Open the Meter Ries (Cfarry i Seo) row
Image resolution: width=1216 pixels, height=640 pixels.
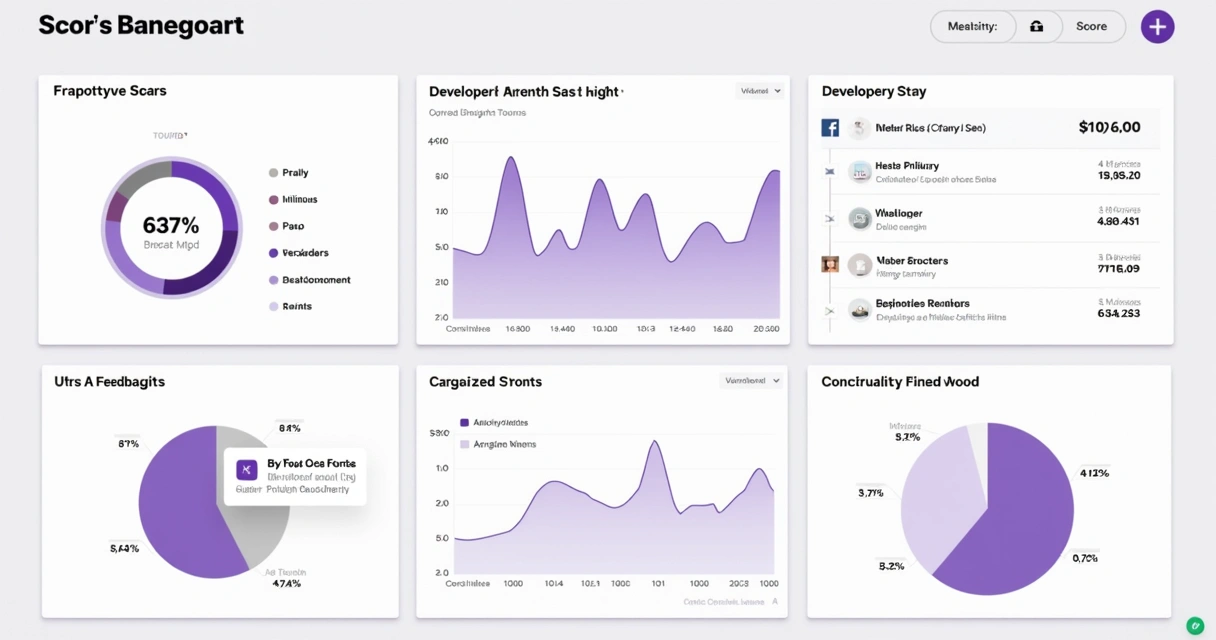click(991, 128)
